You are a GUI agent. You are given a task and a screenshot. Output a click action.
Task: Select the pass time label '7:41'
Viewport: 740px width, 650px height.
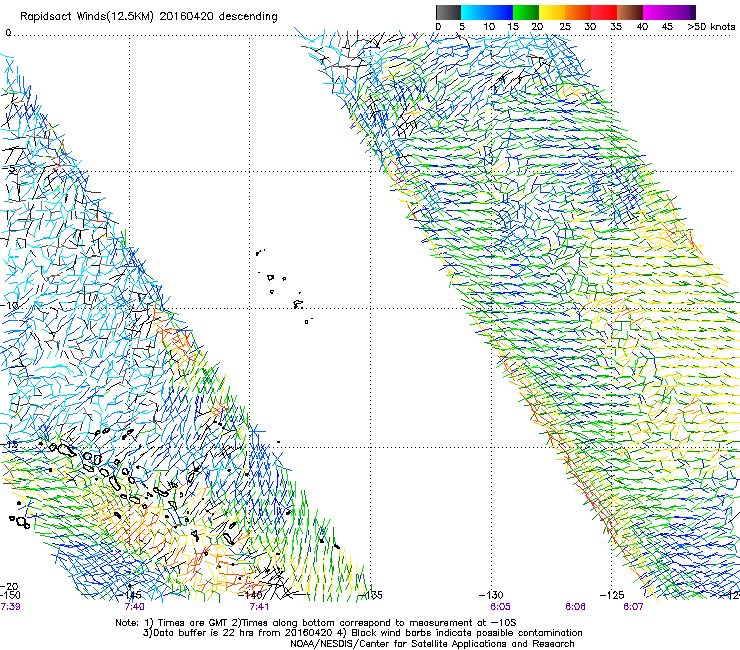click(259, 606)
